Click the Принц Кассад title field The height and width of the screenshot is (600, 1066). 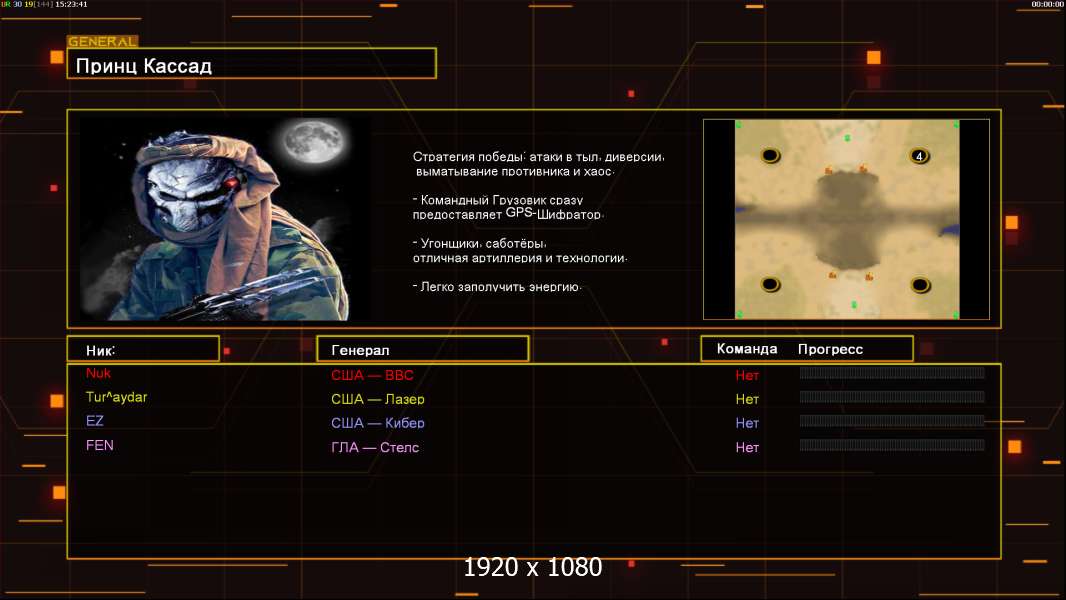[251, 65]
